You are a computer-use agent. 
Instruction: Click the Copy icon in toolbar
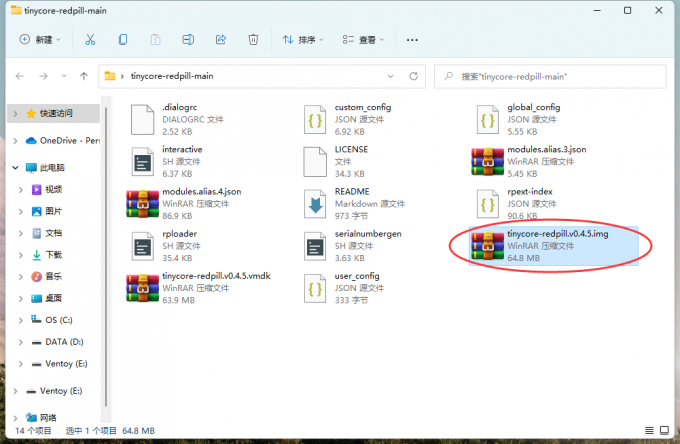(122, 40)
